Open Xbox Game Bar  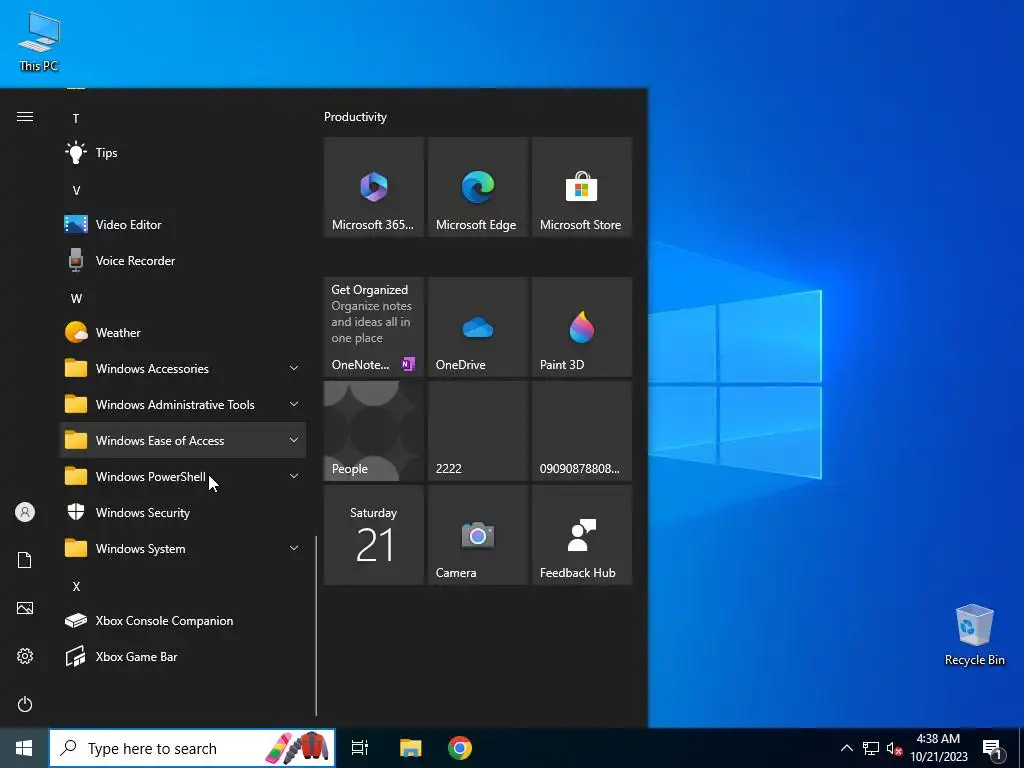182,656
